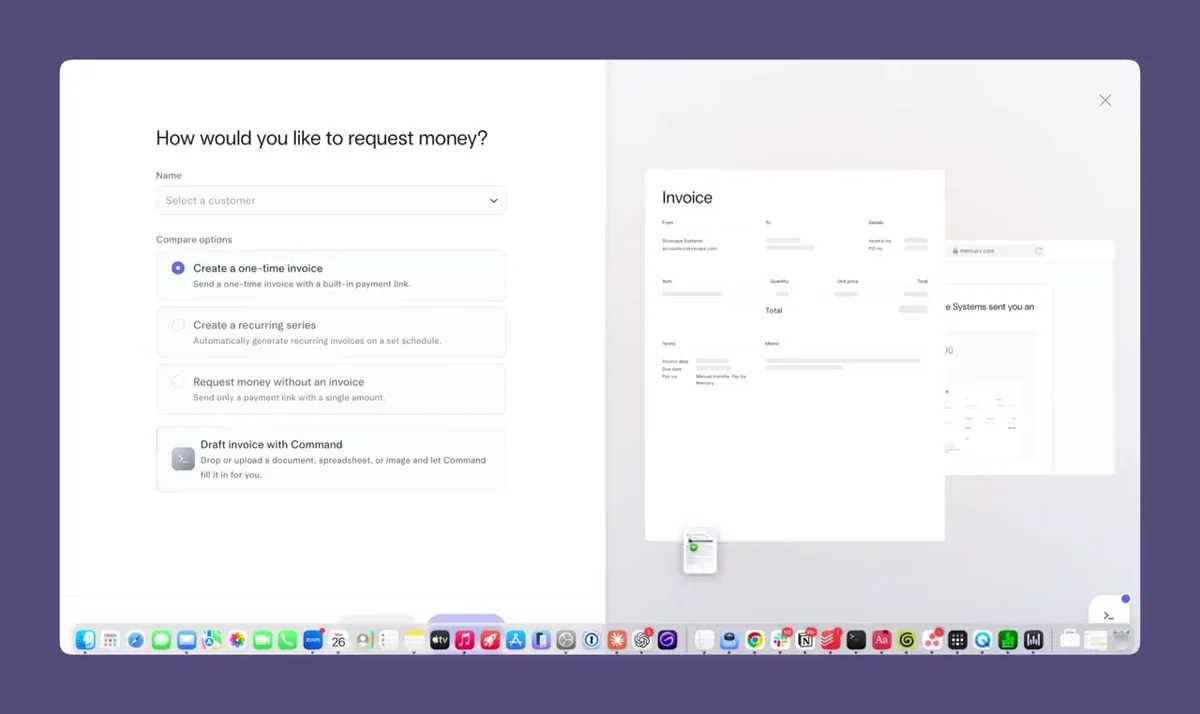Click the invoice preview thumbnail
This screenshot has width=1200, height=714.
[x=795, y=355]
